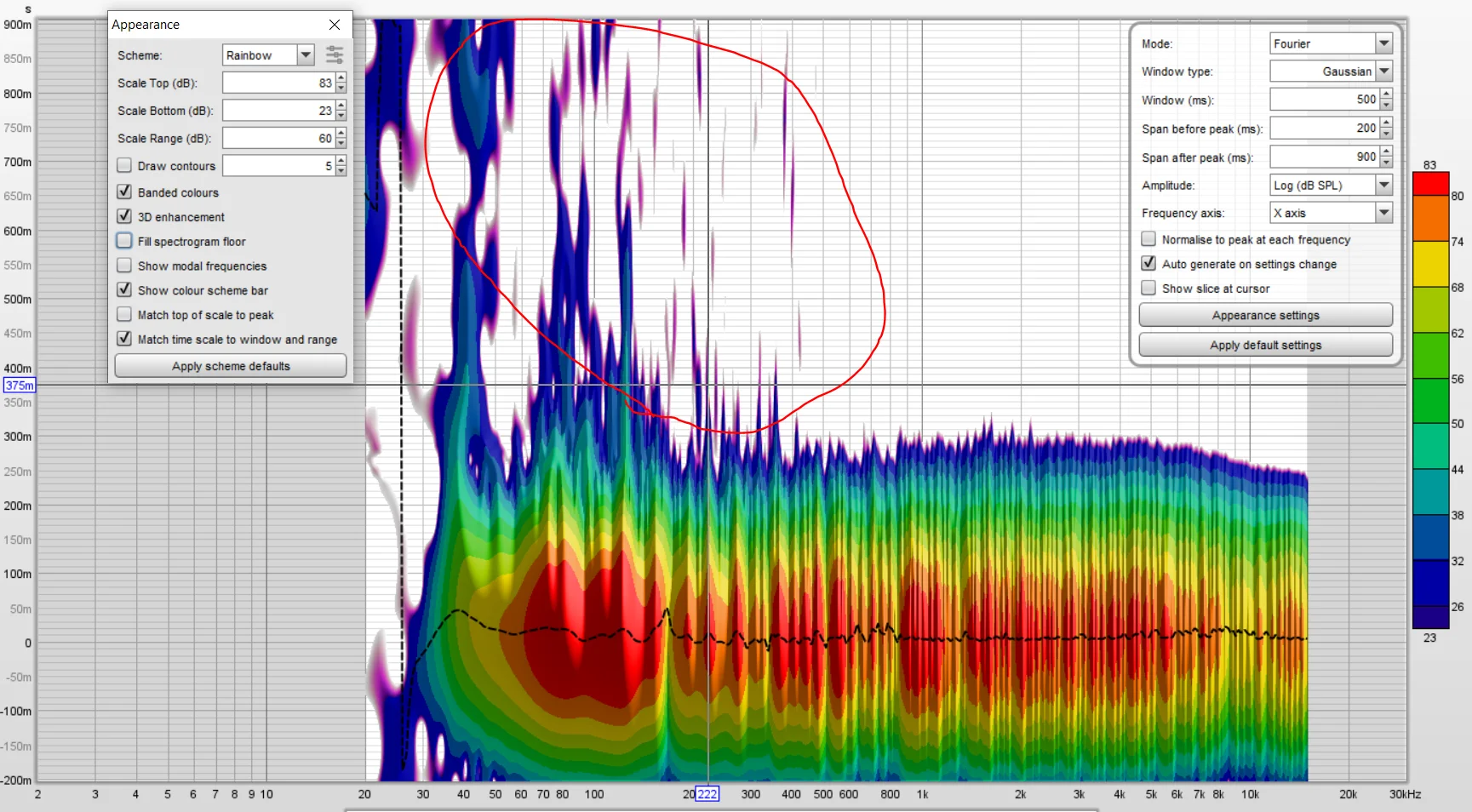Decrease Span before peak with down arrow
The height and width of the screenshot is (812, 1472).
click(1386, 134)
